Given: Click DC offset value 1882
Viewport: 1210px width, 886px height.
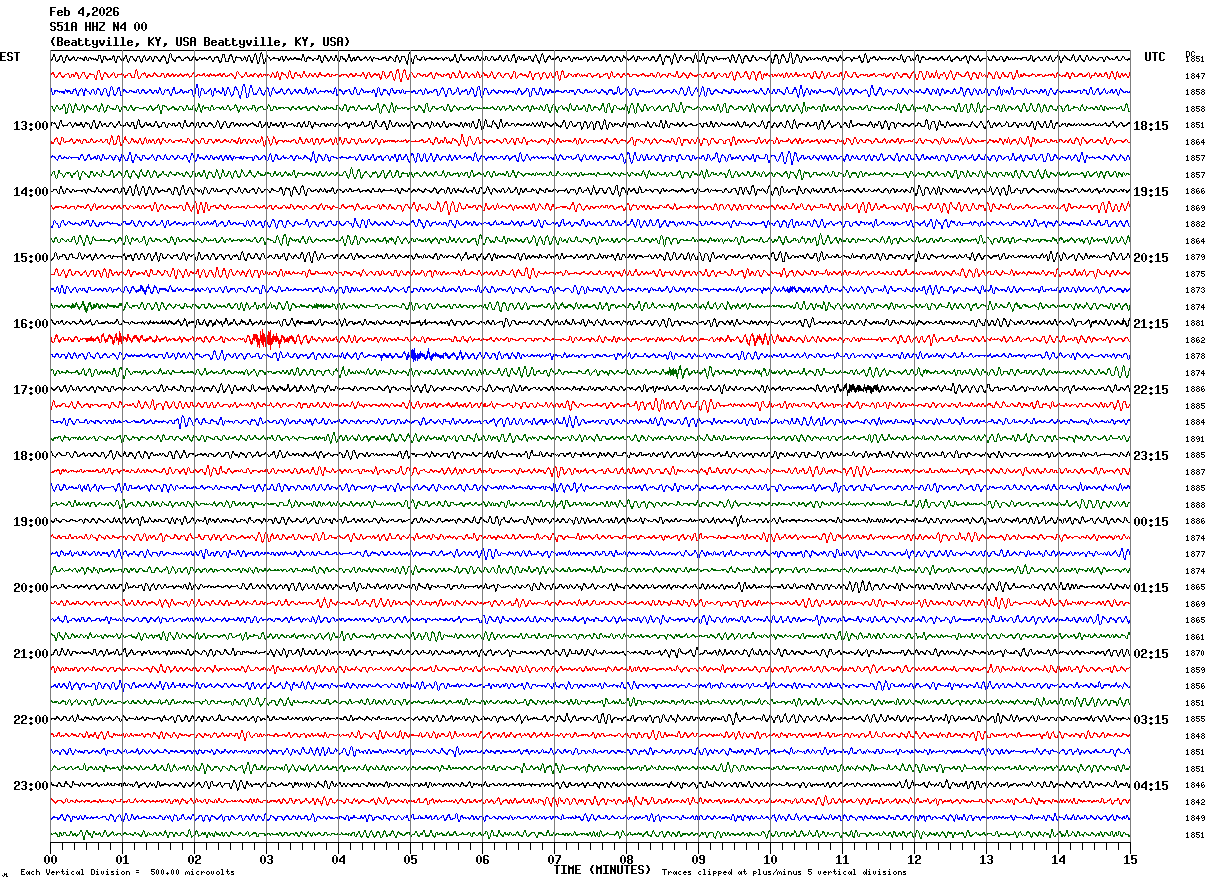Looking at the screenshot, I should pos(1195,224).
